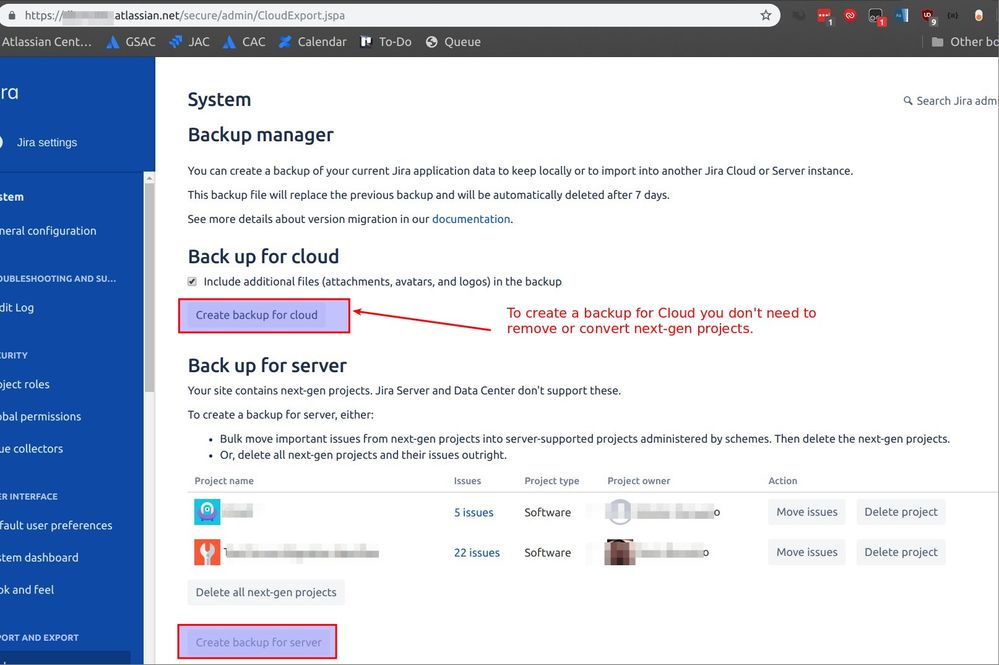This screenshot has height=665, width=999.
Task: Open the 22 issues link
Action: (x=477, y=552)
